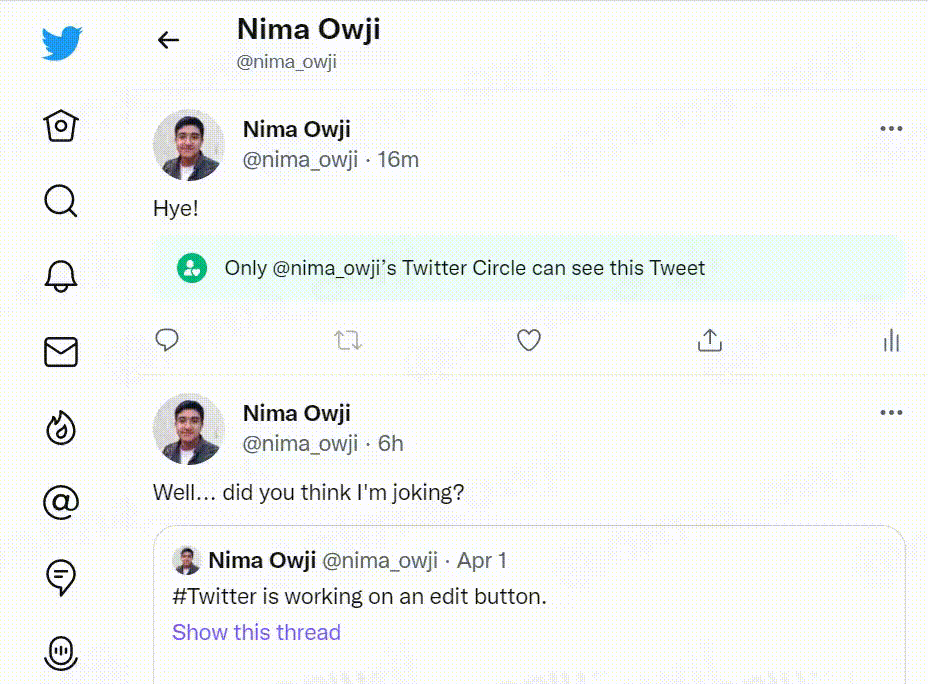Open the Mentions @ icon
928x684 pixels.
(x=61, y=502)
